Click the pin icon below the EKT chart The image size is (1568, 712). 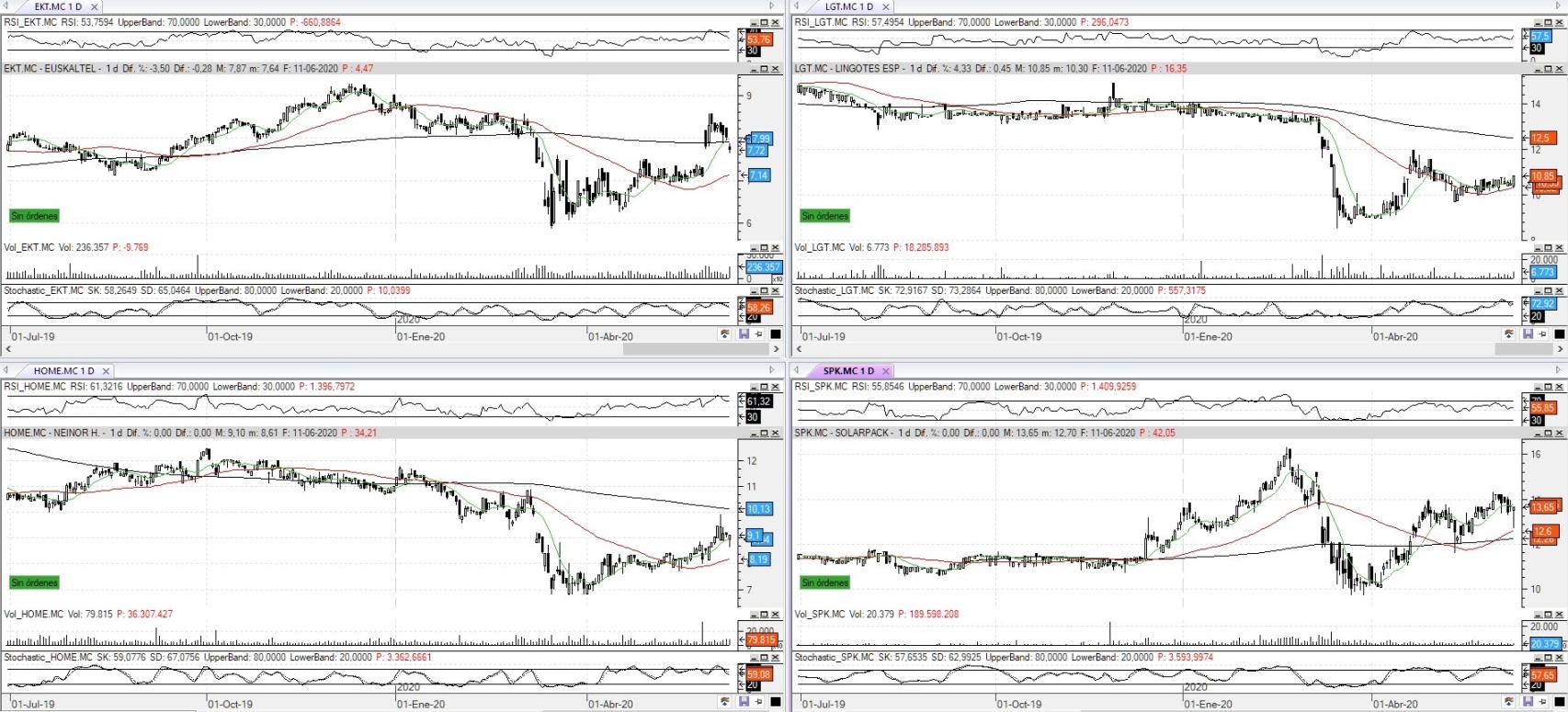758,334
